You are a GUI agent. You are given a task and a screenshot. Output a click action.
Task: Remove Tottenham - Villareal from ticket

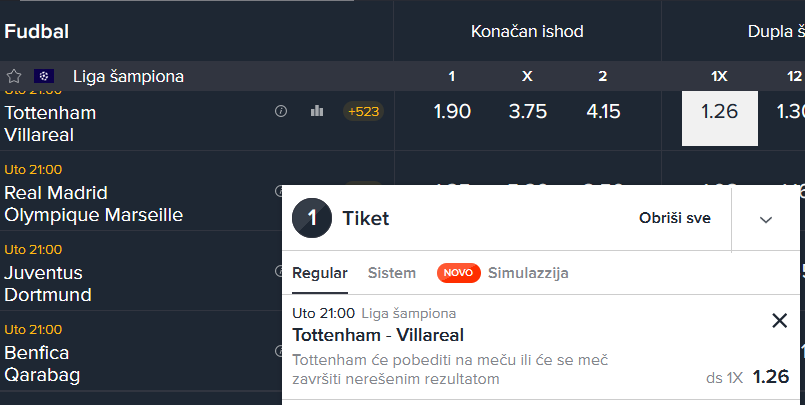[779, 321]
